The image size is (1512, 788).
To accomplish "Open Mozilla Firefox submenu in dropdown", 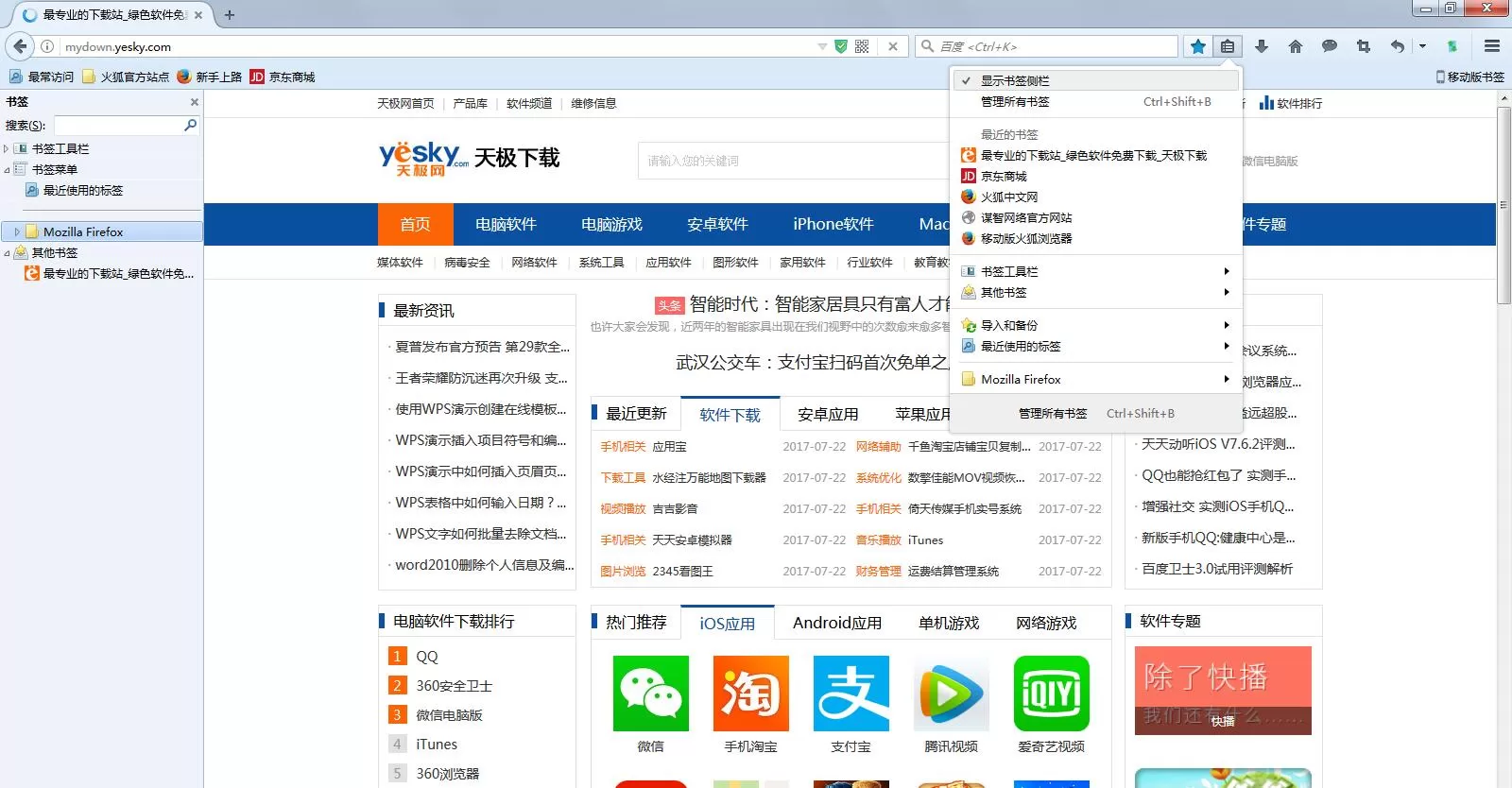I will click(1096, 380).
